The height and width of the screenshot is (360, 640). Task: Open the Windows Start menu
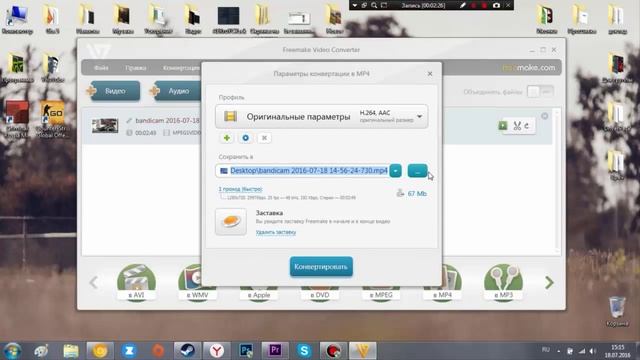pos(12,351)
